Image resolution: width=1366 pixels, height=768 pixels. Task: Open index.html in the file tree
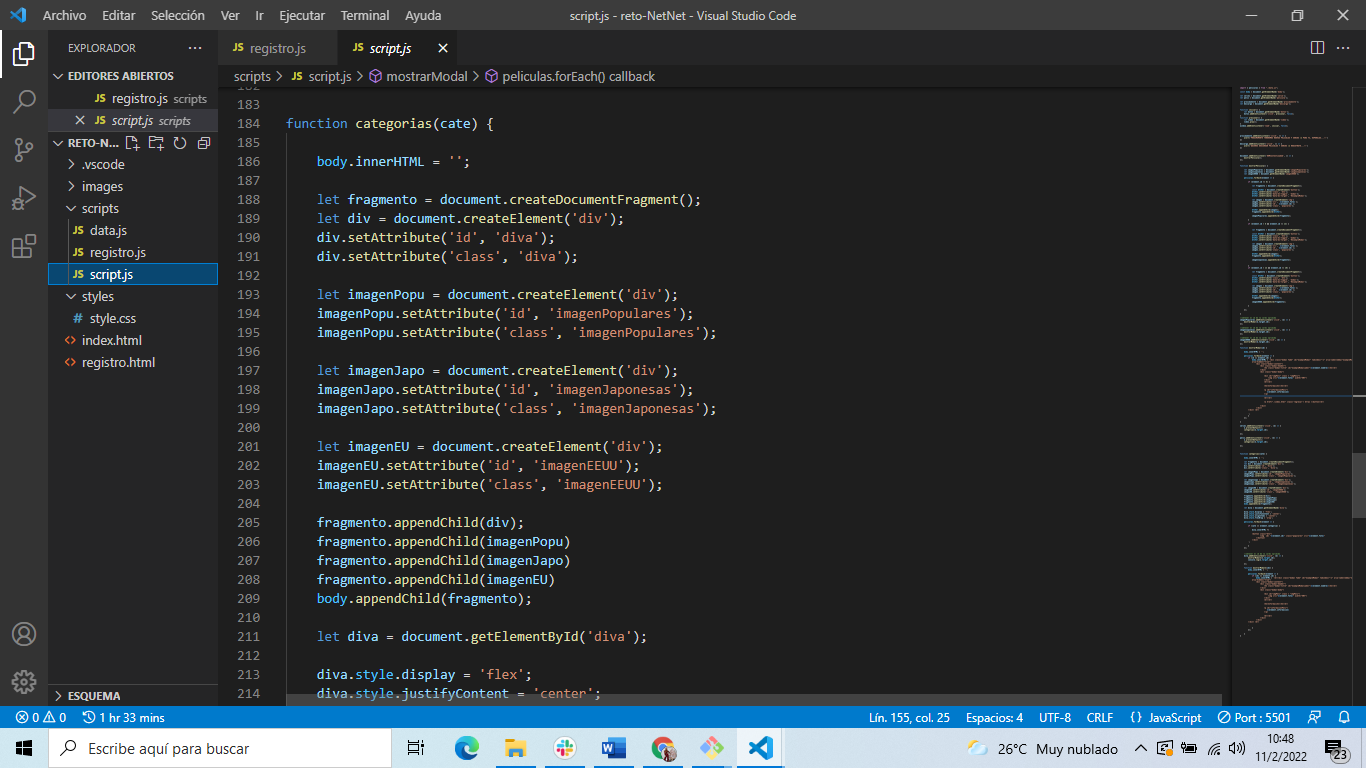[x=133, y=340]
